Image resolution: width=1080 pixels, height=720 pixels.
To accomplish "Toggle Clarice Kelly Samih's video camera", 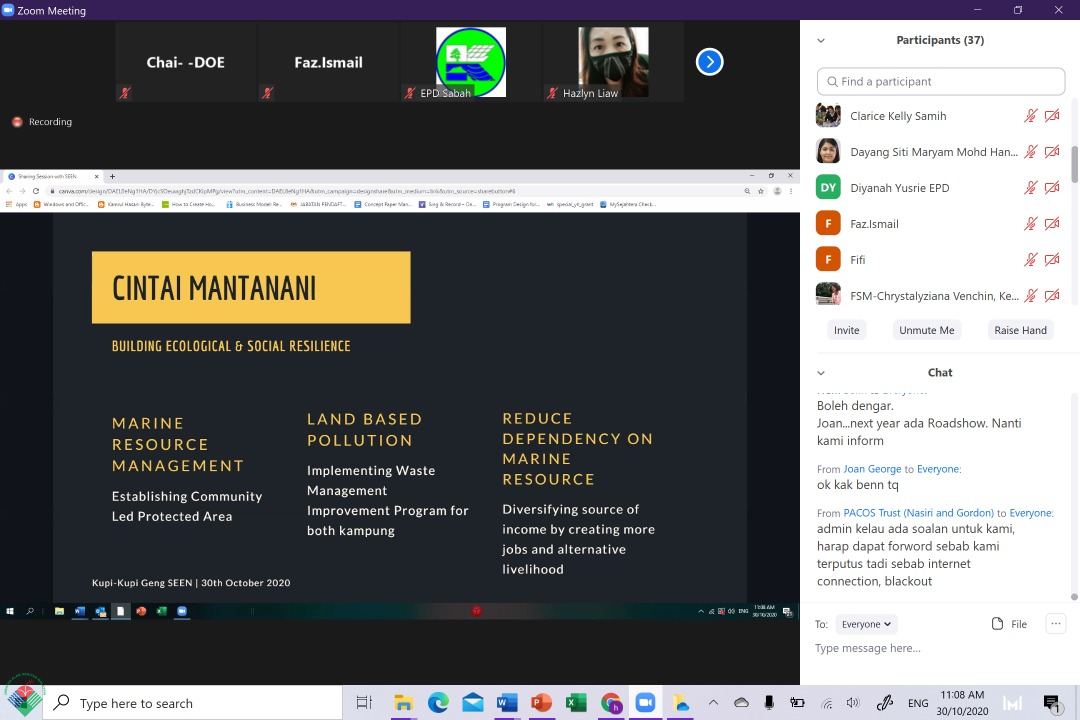I will 1052,116.
